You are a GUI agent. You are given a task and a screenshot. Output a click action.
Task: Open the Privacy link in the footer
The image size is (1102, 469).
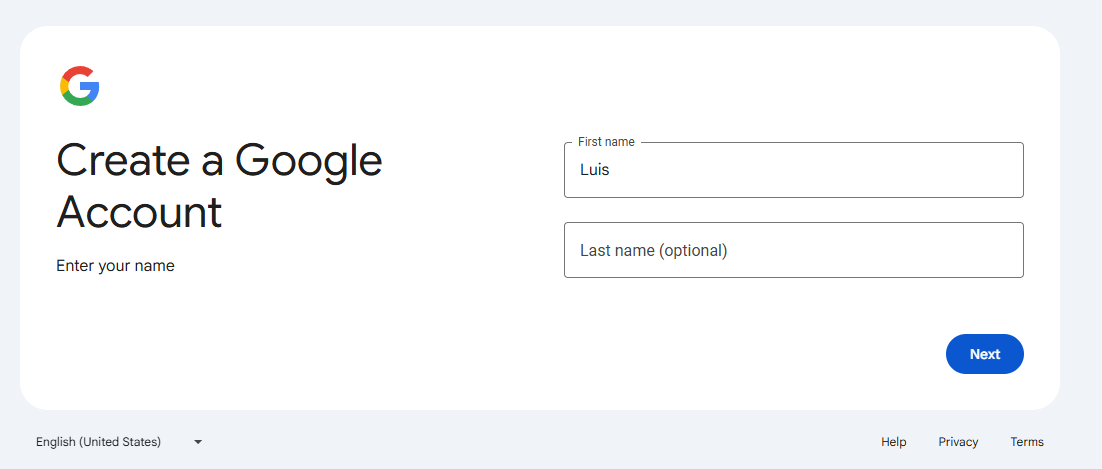tap(958, 442)
